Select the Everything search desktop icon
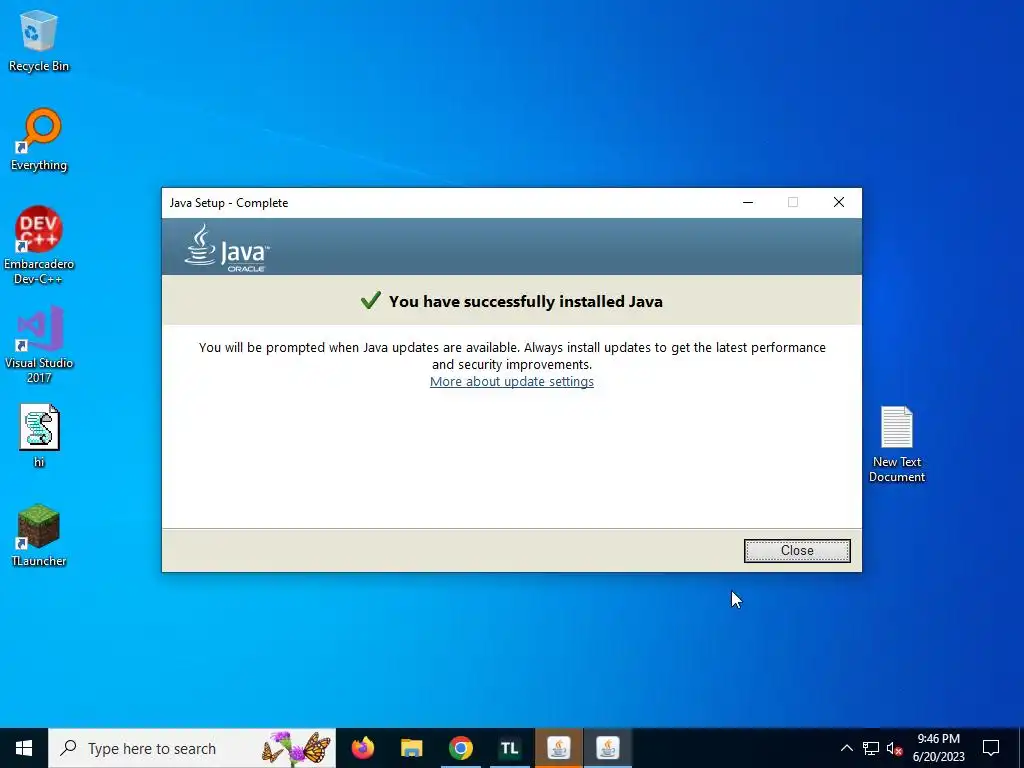Image resolution: width=1024 pixels, height=768 pixels. click(39, 140)
